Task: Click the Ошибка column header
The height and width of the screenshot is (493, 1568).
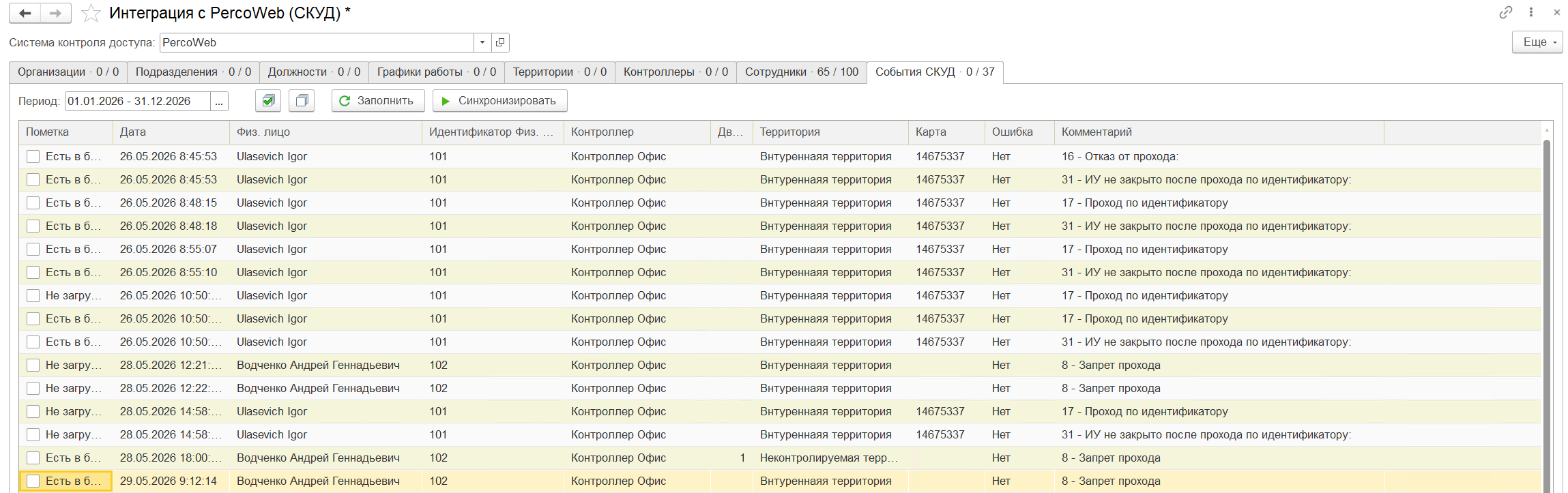Action: pyautogui.click(x=1019, y=132)
